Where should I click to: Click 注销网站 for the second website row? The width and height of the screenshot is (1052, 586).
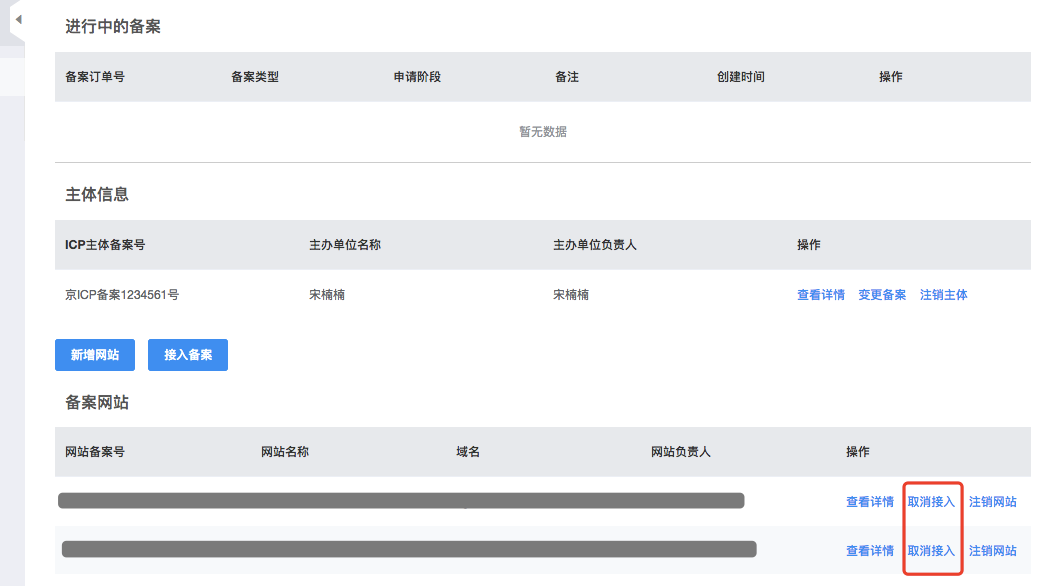[992, 551]
